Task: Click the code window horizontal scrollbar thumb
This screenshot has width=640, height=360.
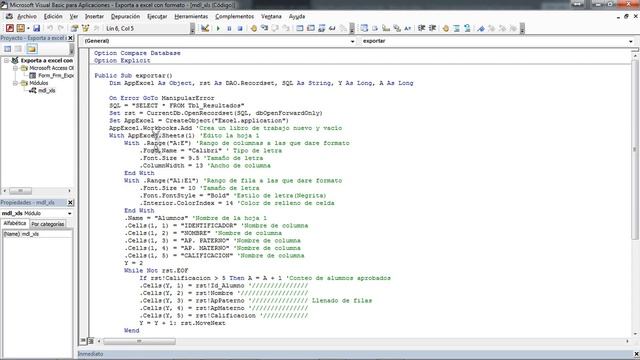Action: click(x=139, y=341)
